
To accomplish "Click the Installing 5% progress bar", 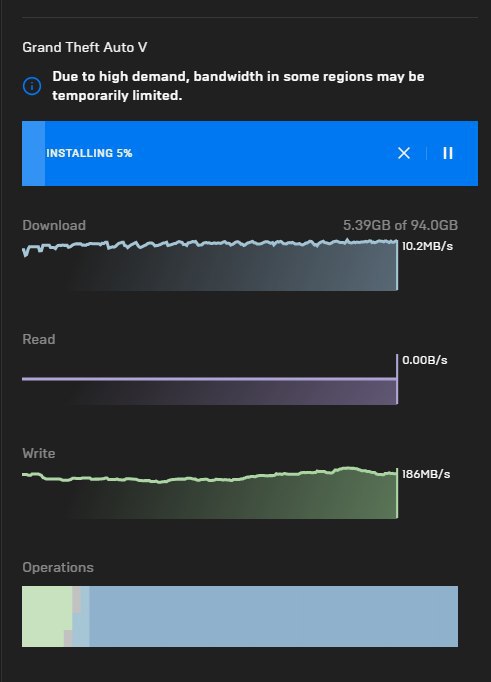I will click(250, 154).
